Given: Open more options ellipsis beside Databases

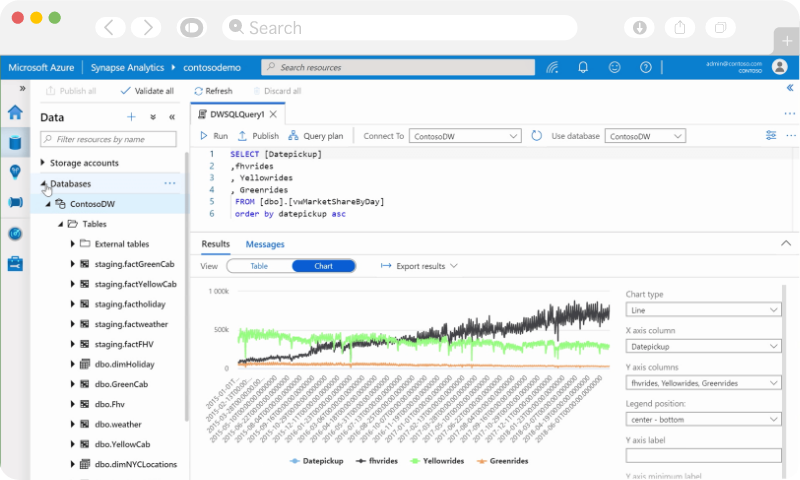Looking at the screenshot, I should click(x=170, y=183).
